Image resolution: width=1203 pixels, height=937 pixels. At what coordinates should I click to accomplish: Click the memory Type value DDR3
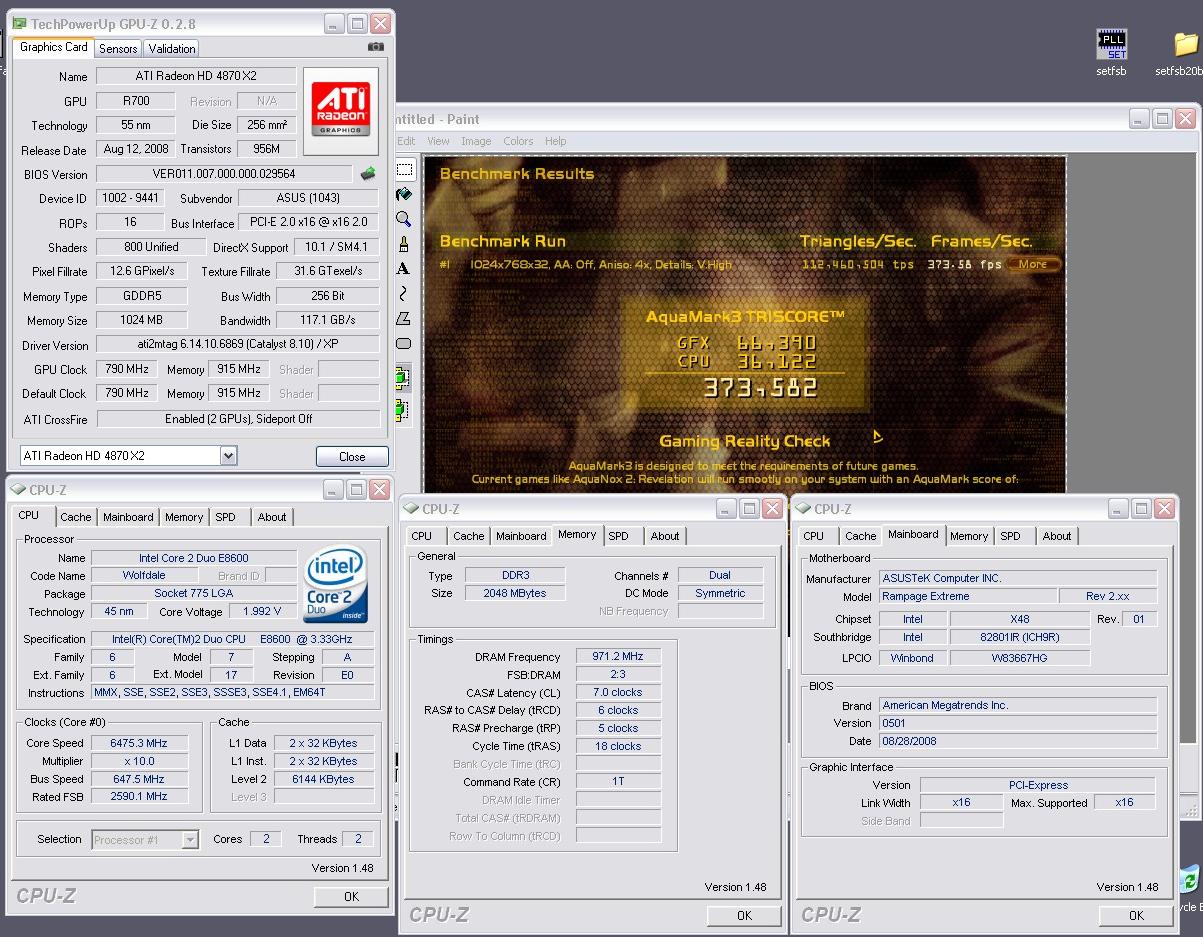pyautogui.click(x=516, y=575)
